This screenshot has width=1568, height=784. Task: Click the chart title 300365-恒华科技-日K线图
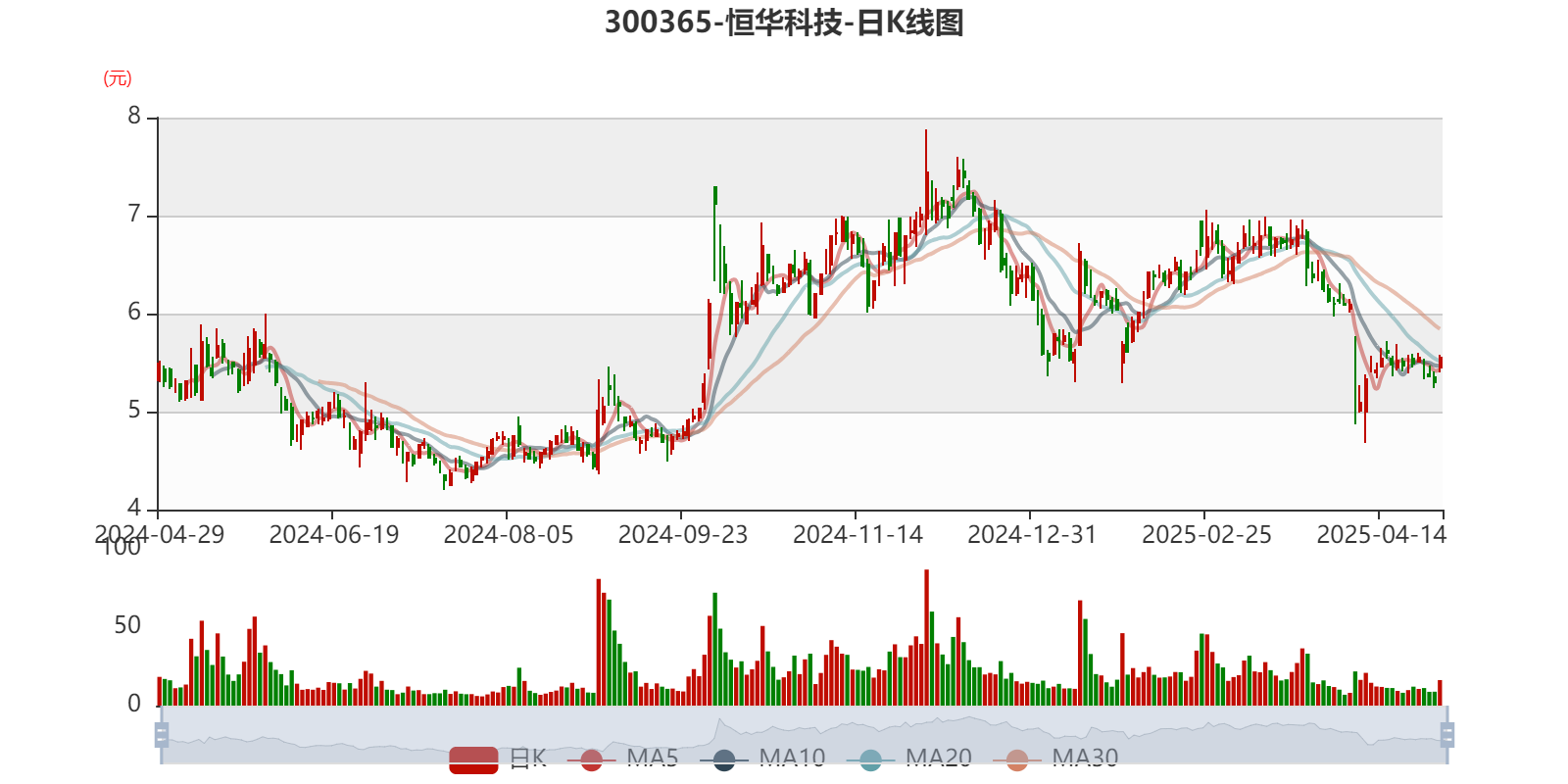click(x=784, y=22)
